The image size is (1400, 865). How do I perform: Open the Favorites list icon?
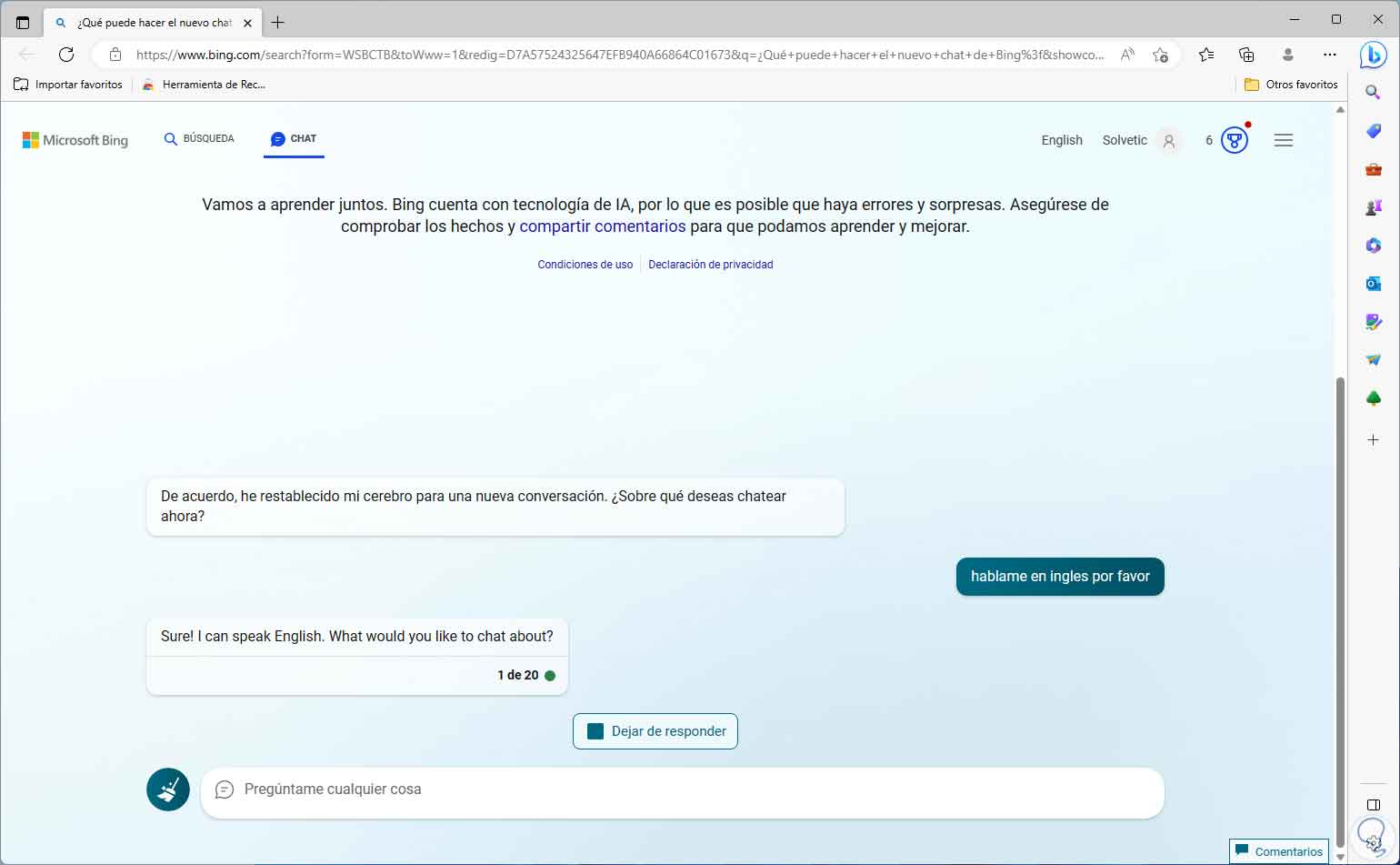click(1206, 55)
